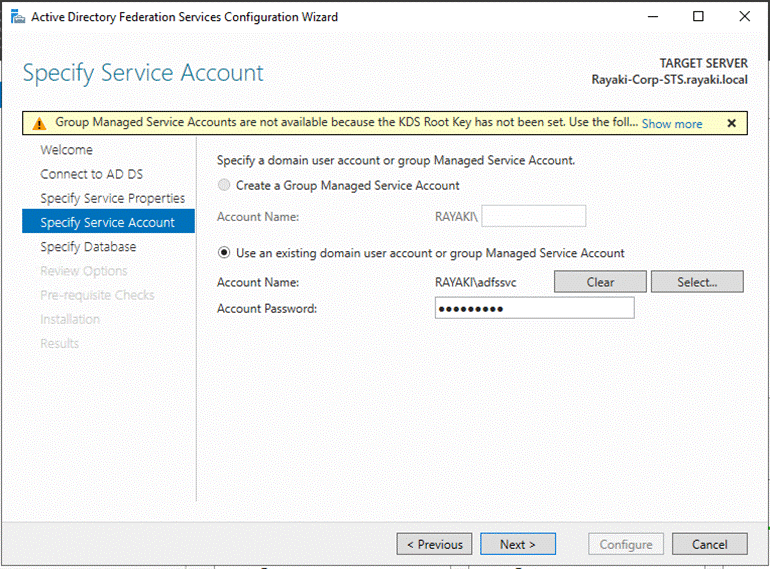Click the Configure button
This screenshot has height=569, width=770.
(626, 544)
